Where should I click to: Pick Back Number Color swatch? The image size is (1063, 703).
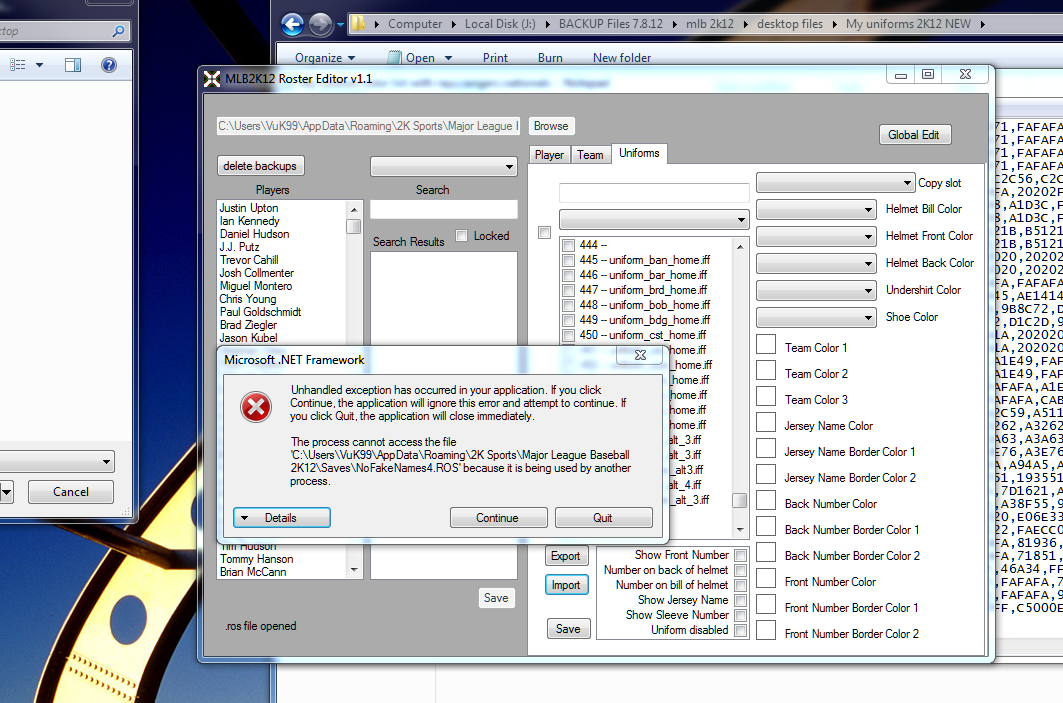coord(766,500)
